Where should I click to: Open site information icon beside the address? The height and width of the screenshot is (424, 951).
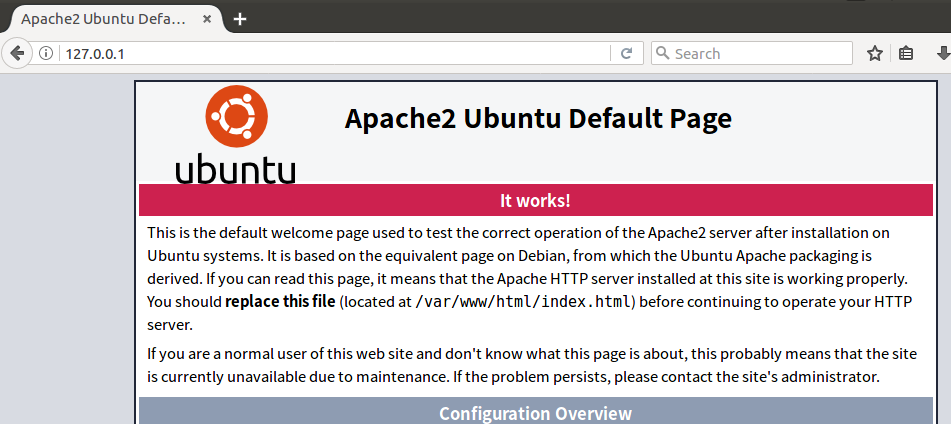[x=45, y=54]
